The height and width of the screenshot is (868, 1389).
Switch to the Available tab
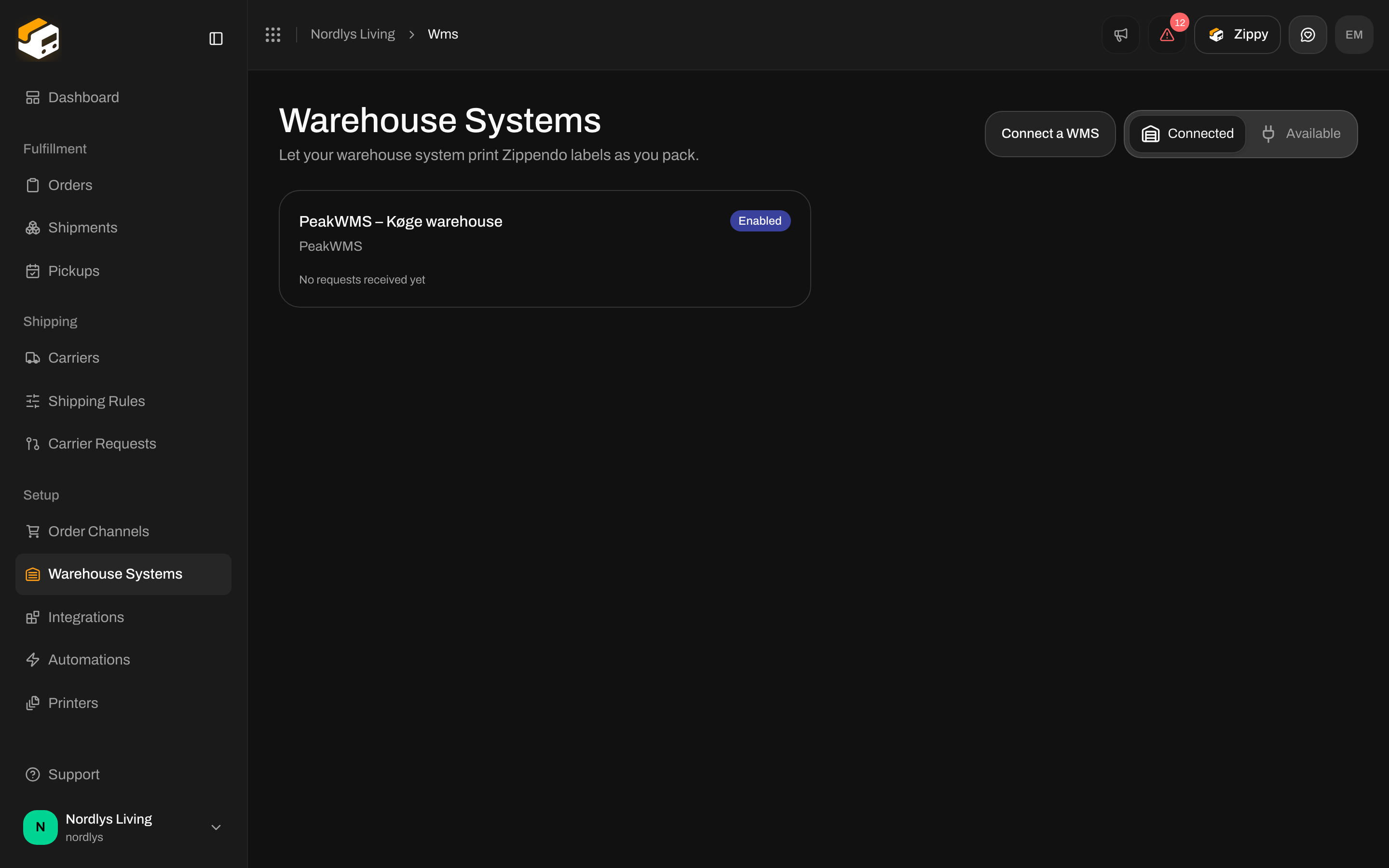click(1301, 134)
